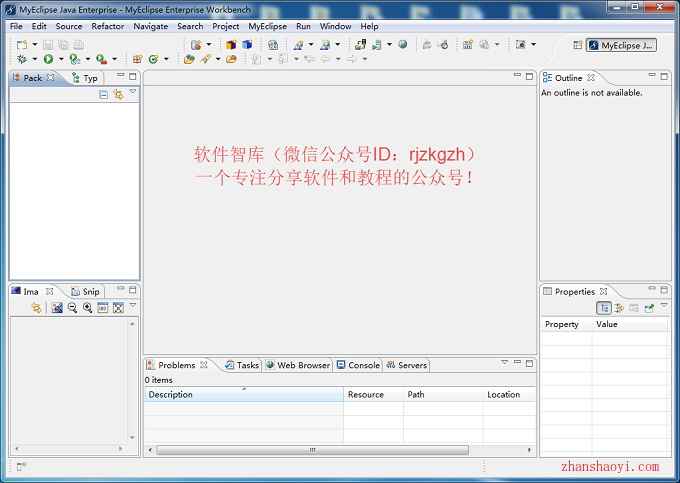Image resolution: width=680 pixels, height=483 pixels.
Task: Toggle Show Advanced Properties in Properties view
Action: point(619,308)
